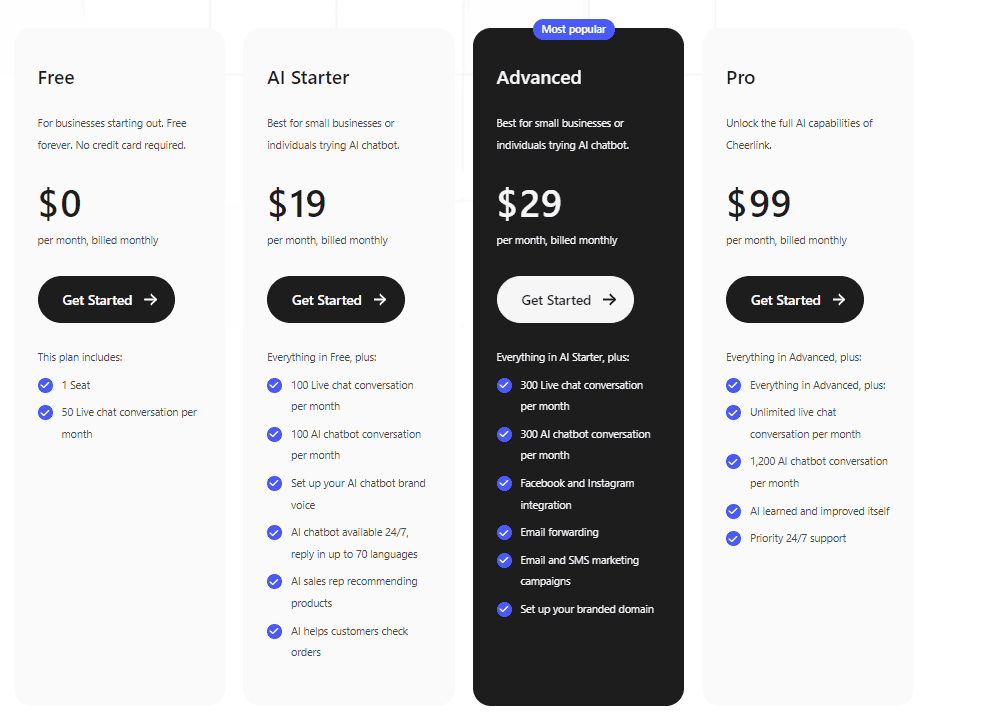Click the arrow in the Pro plan's Get Started button

838,299
